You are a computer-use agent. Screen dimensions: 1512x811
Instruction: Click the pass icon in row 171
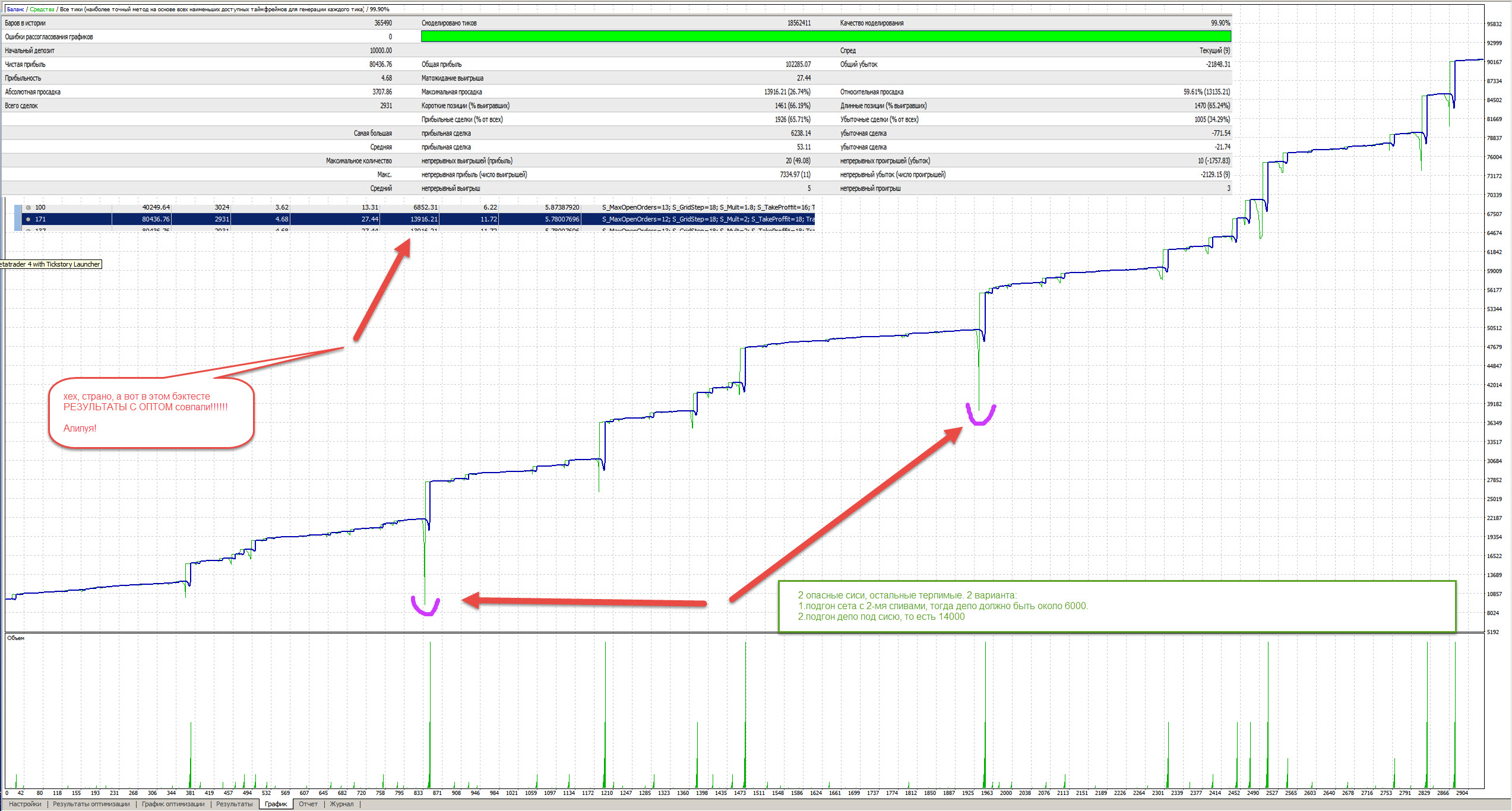(x=28, y=219)
